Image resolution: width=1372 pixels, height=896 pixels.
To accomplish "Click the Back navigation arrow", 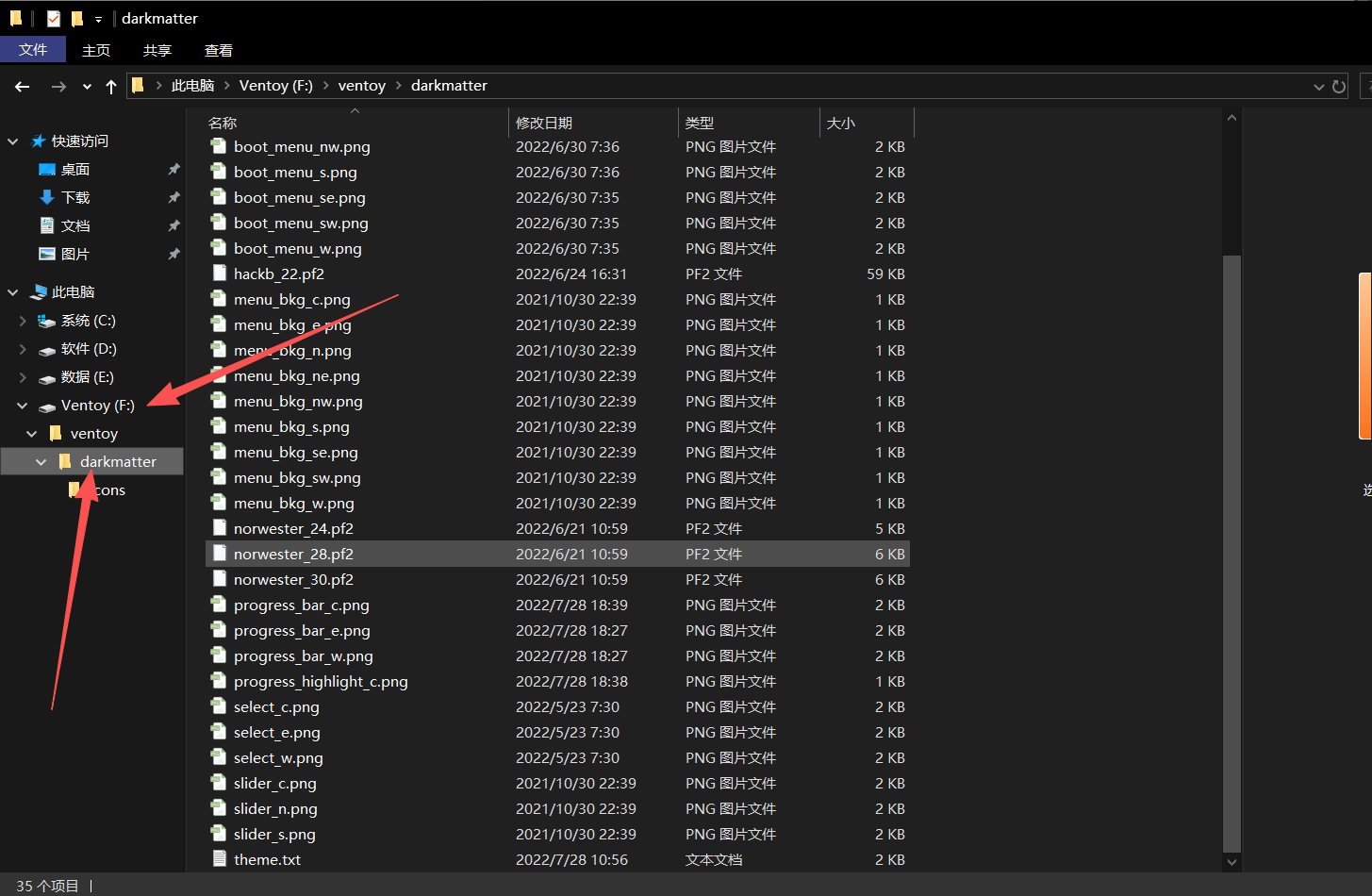I will (23, 87).
